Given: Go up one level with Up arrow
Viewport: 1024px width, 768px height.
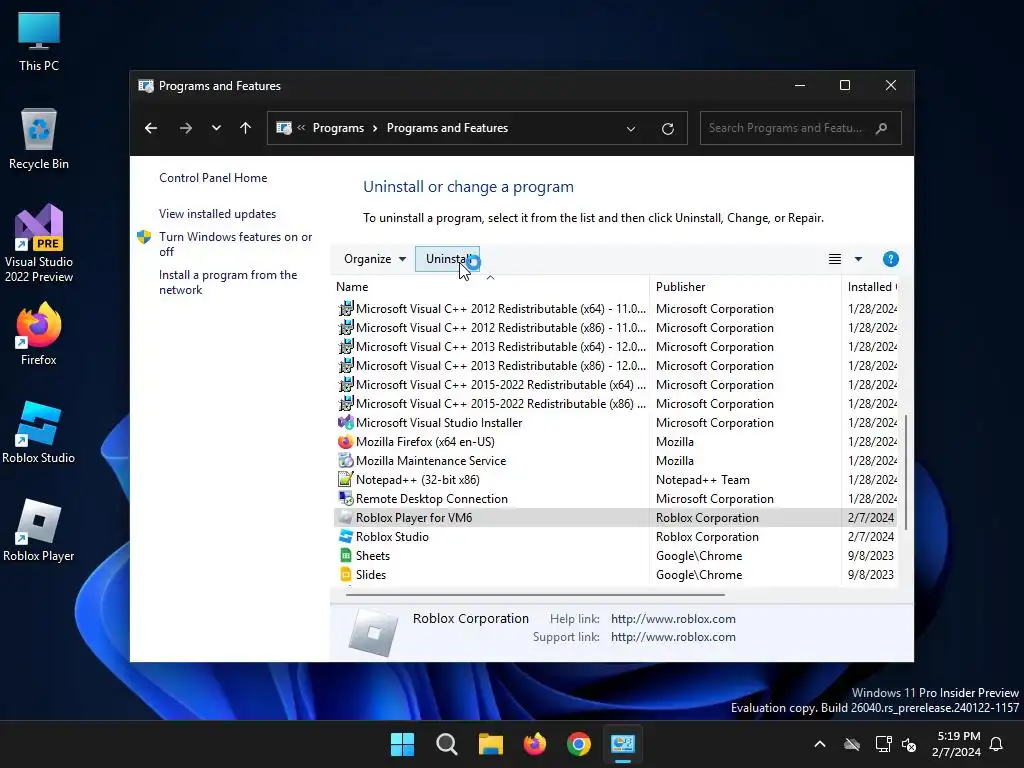Looking at the screenshot, I should click(246, 128).
